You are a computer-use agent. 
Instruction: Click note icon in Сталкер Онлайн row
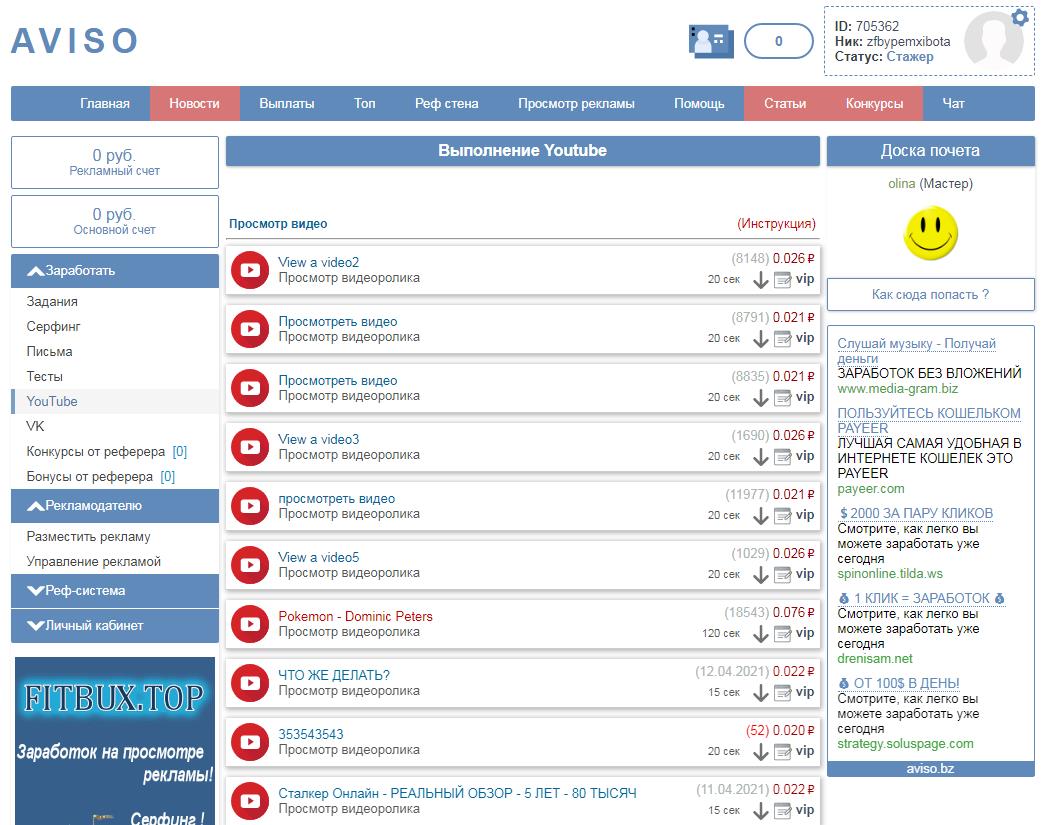(x=783, y=811)
